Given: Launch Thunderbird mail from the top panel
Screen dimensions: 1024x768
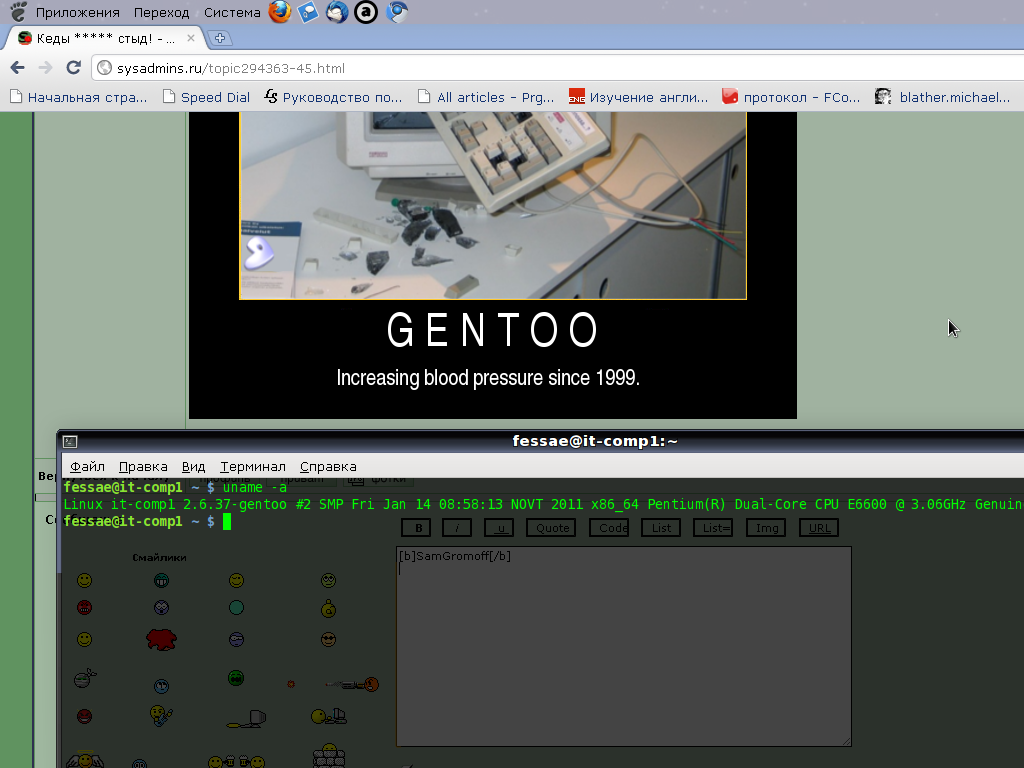Looking at the screenshot, I should tap(337, 12).
